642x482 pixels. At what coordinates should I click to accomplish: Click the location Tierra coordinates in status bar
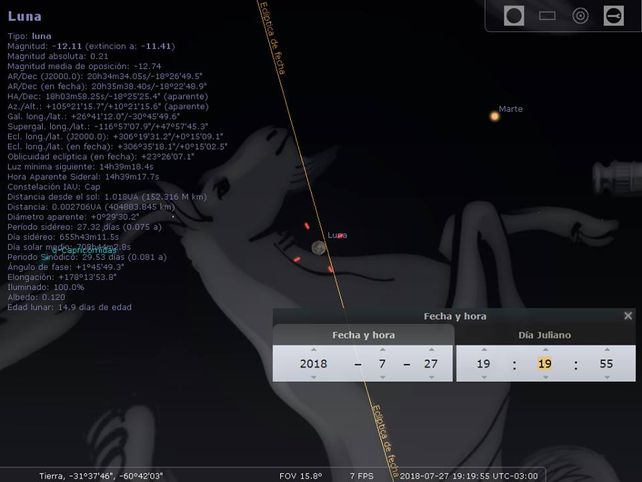click(x=101, y=476)
